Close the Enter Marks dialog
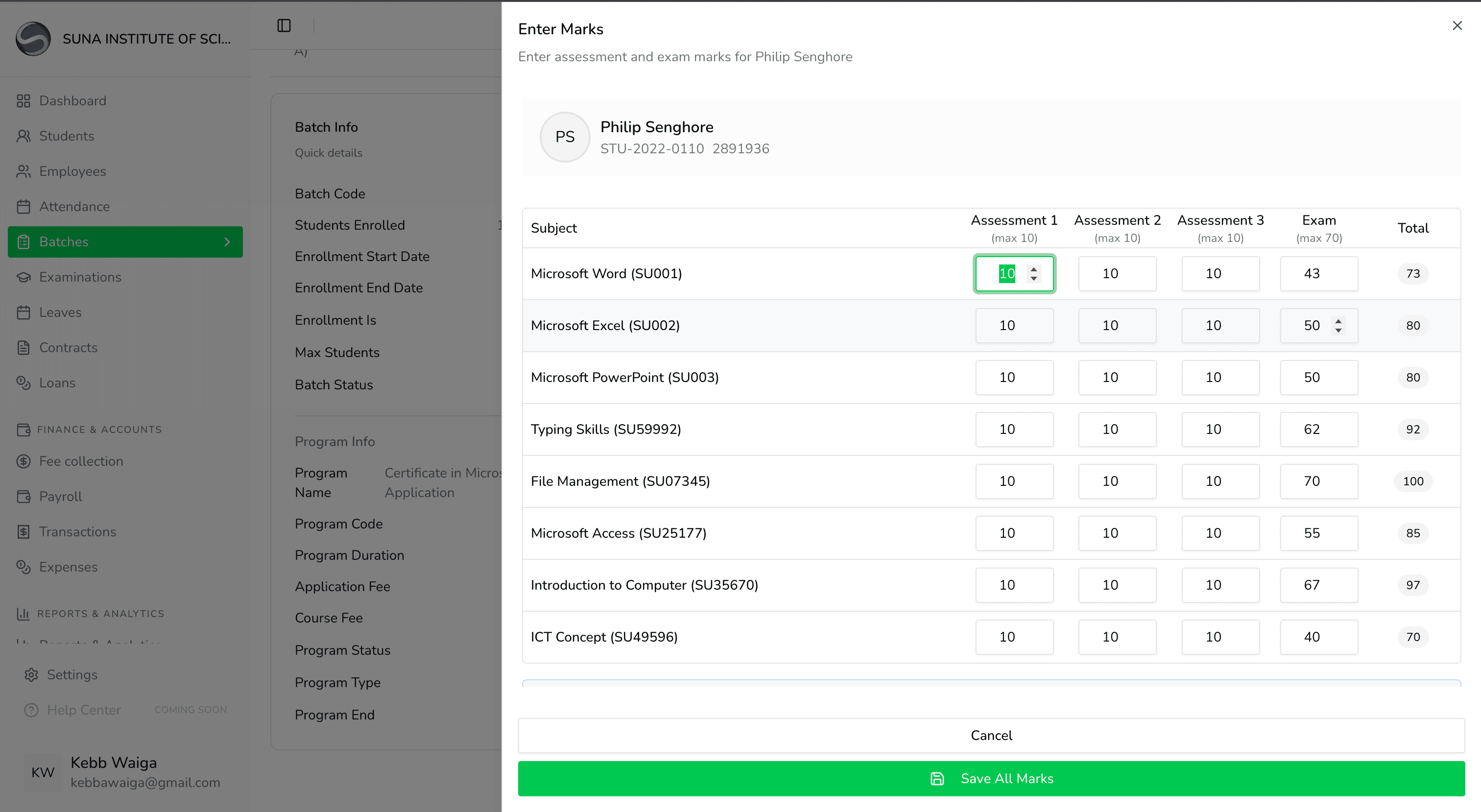 tap(1457, 25)
